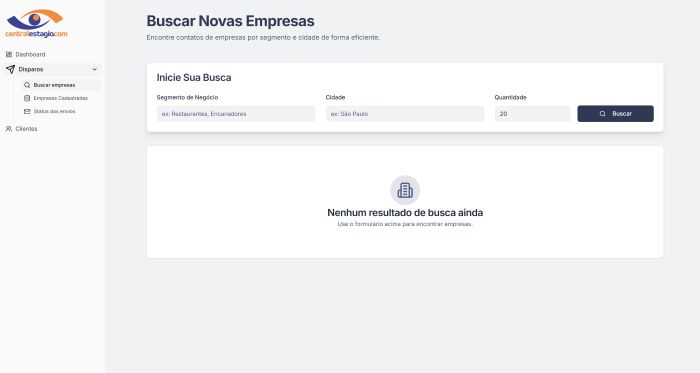Click the Disparos paper plane icon
Image resolution: width=700 pixels, height=373 pixels.
point(10,69)
